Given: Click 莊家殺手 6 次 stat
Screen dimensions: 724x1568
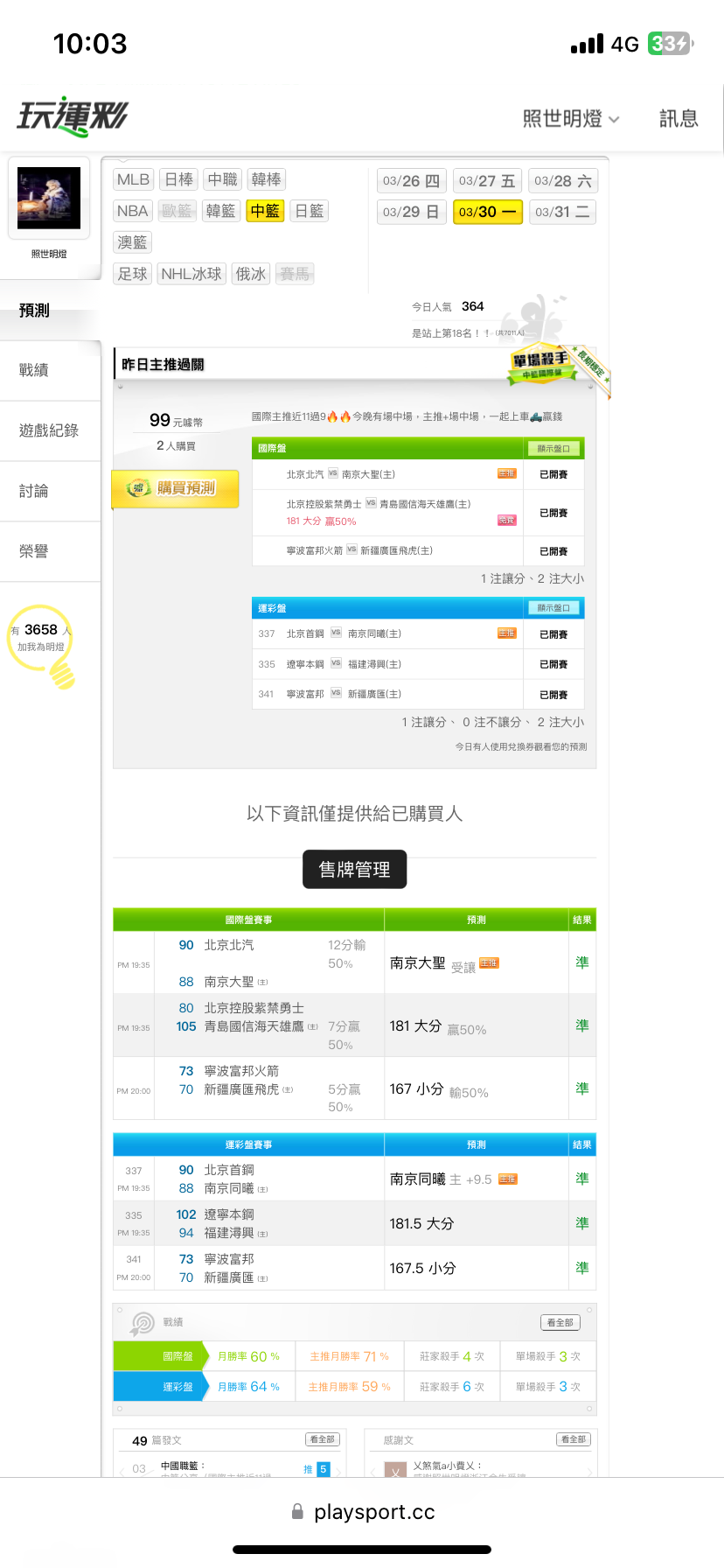Looking at the screenshot, I should 452,1387.
